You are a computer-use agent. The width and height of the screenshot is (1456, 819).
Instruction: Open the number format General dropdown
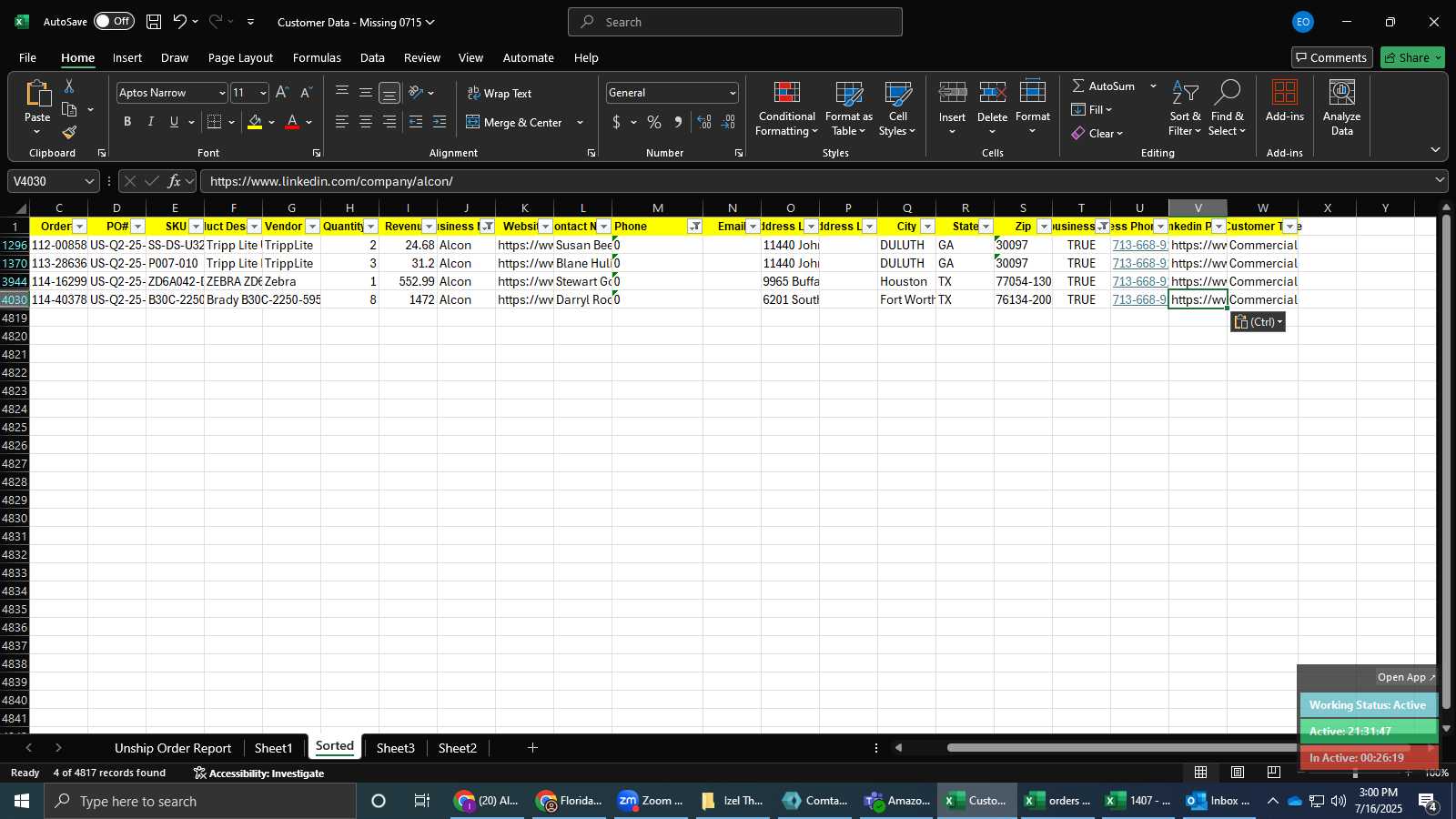click(x=733, y=93)
